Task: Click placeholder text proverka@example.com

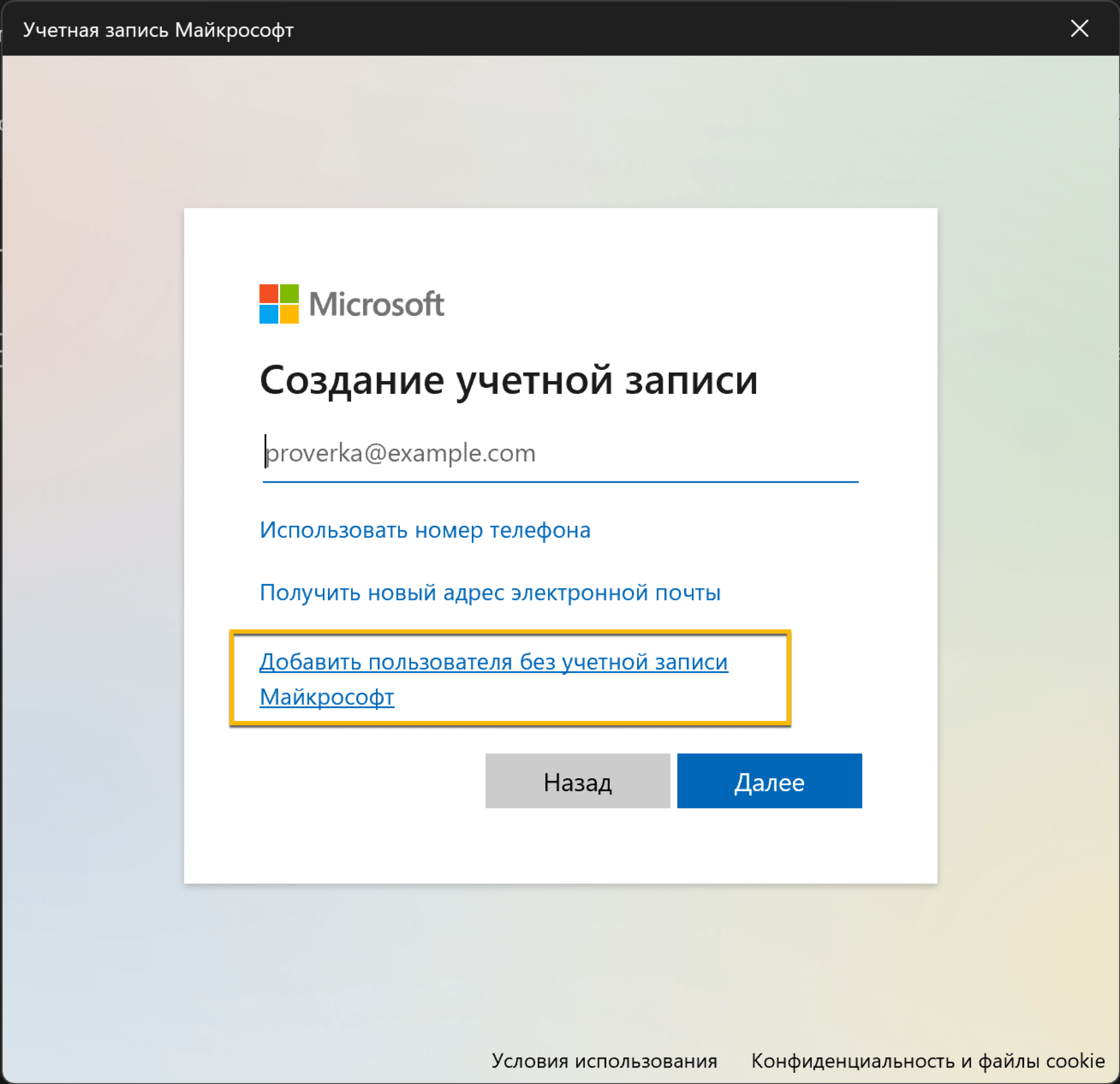Action: [x=401, y=453]
